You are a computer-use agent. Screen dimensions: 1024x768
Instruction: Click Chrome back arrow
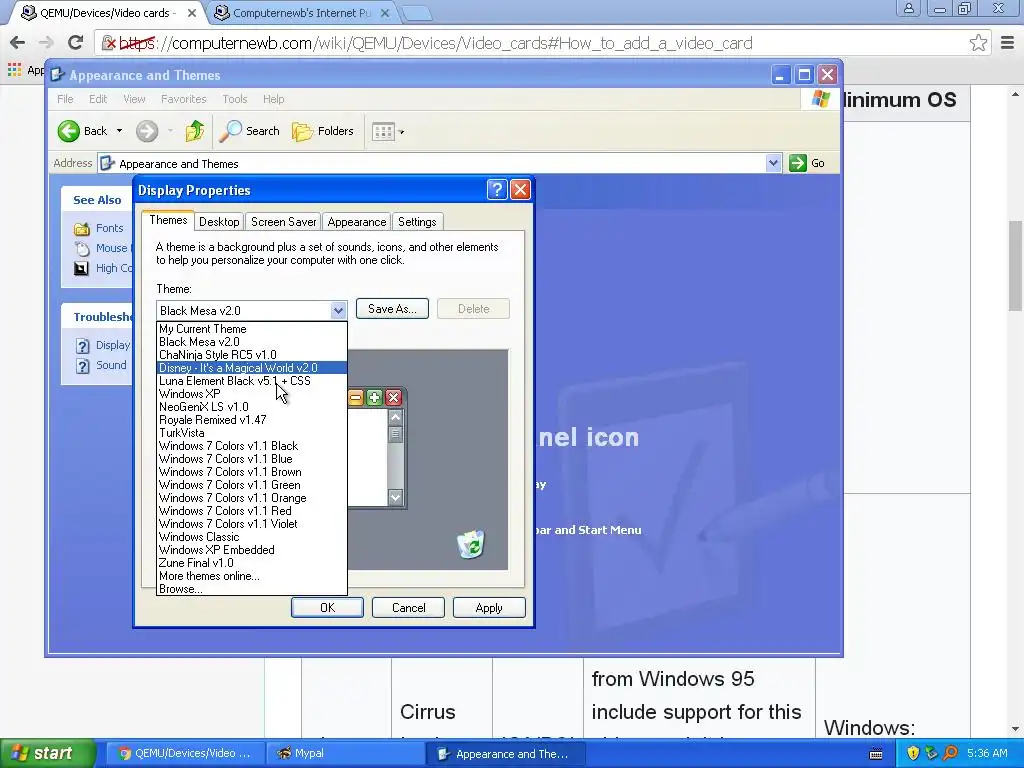[18, 43]
